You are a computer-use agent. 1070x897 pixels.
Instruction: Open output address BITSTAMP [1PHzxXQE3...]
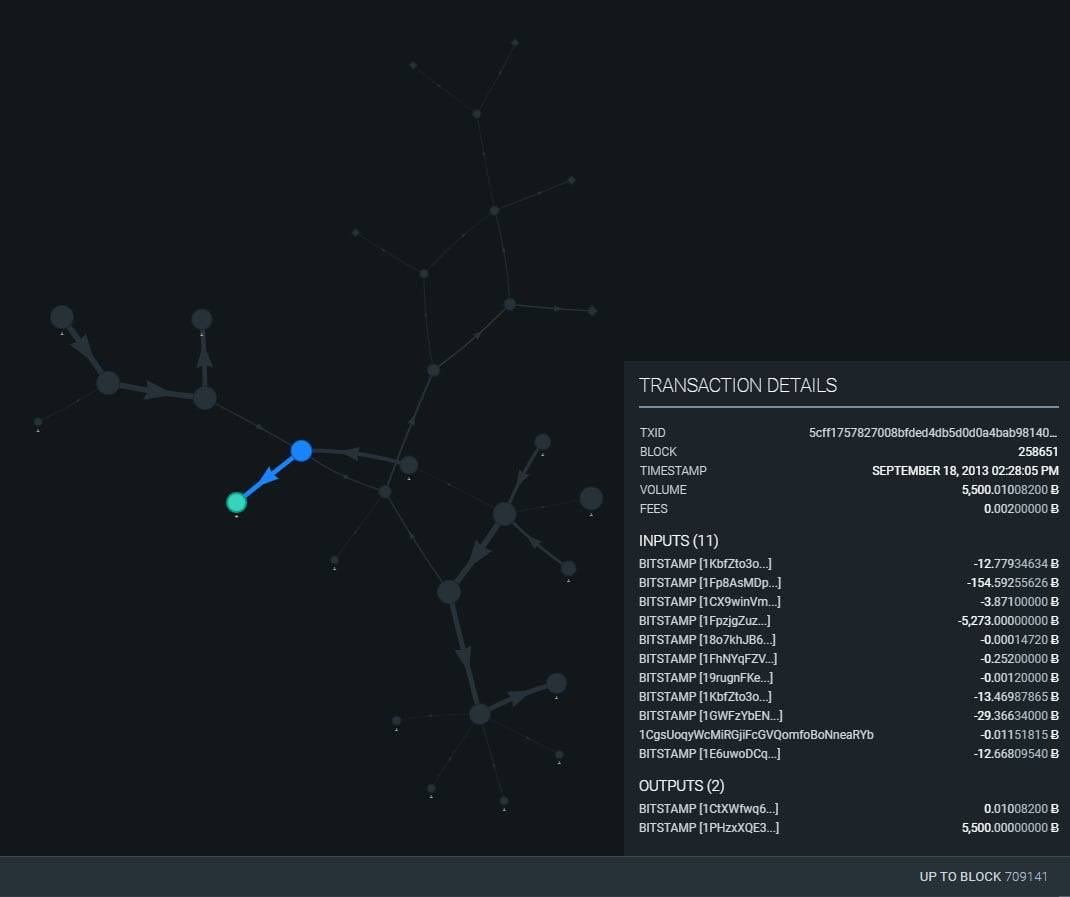pyautogui.click(x=709, y=828)
